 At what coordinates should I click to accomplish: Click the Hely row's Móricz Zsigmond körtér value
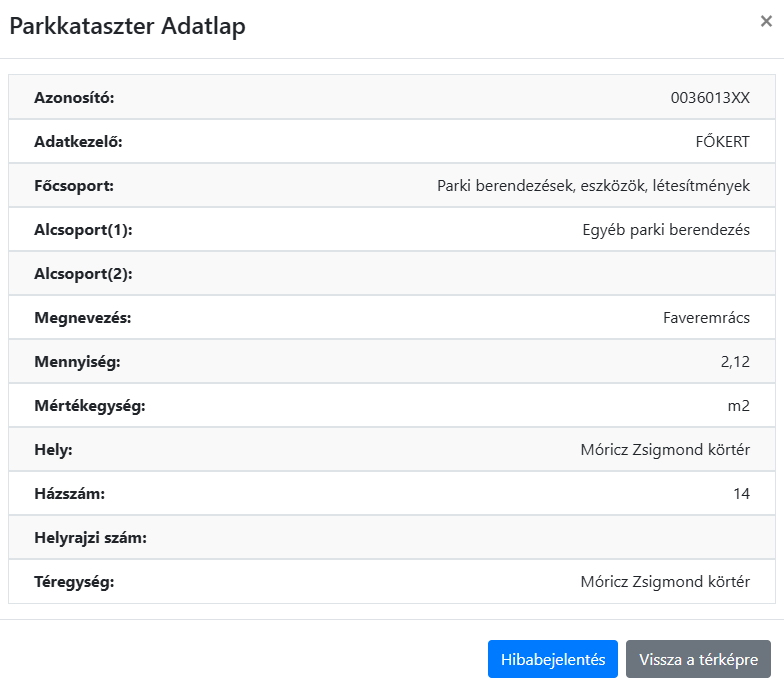(665, 450)
